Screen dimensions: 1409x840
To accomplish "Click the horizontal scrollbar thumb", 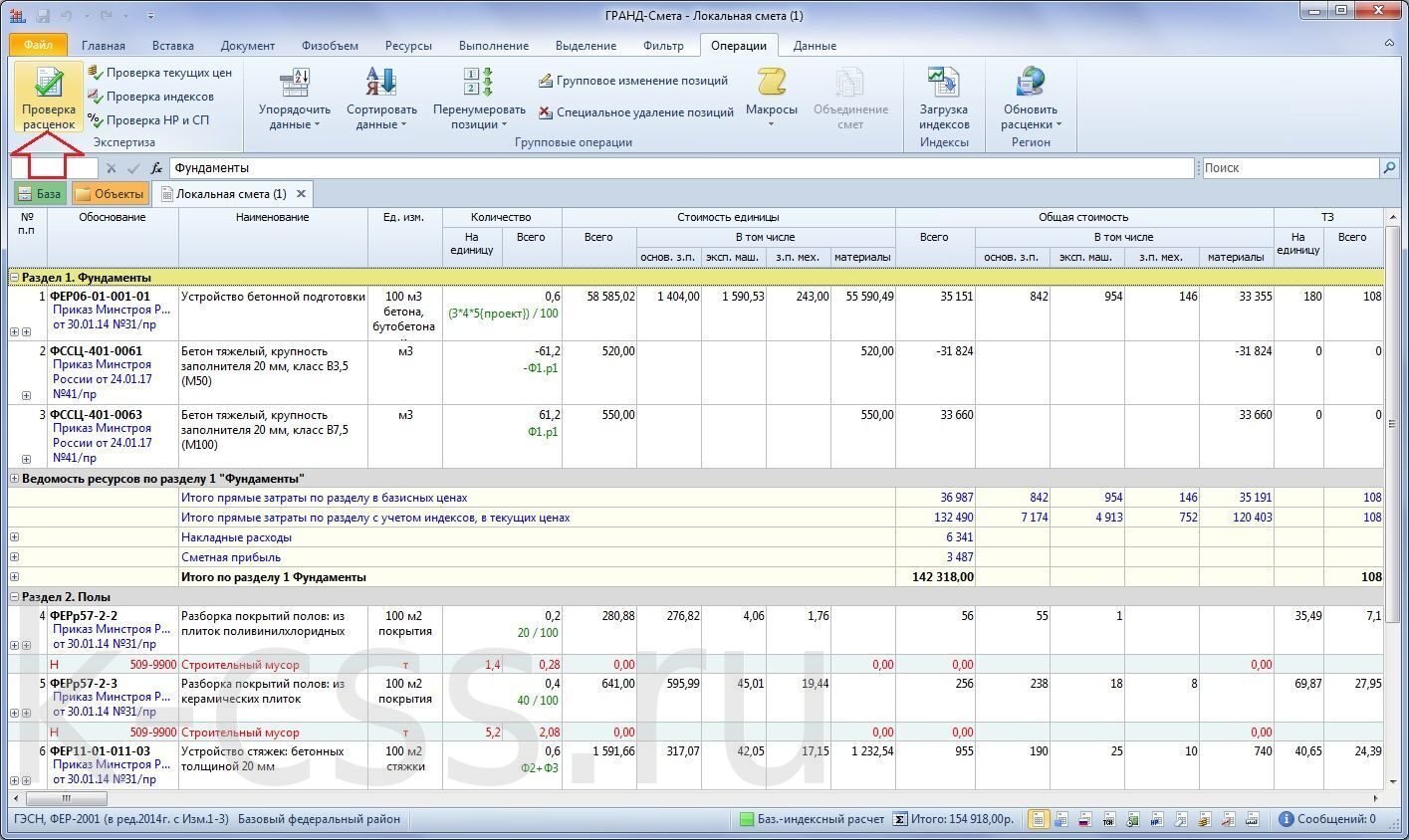I will tap(66, 798).
